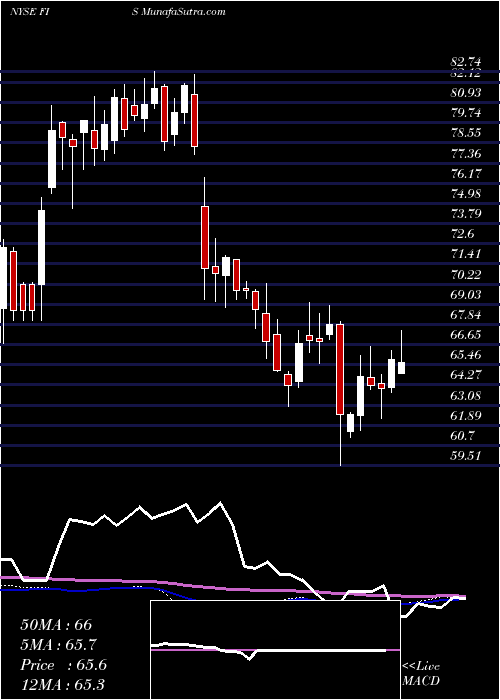The height and width of the screenshot is (700, 500).
Task: Click the 59.51 price level label
Action: pyautogui.click(x=467, y=456)
